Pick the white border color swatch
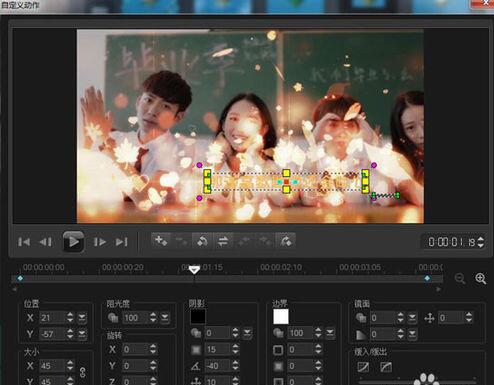 [281, 317]
